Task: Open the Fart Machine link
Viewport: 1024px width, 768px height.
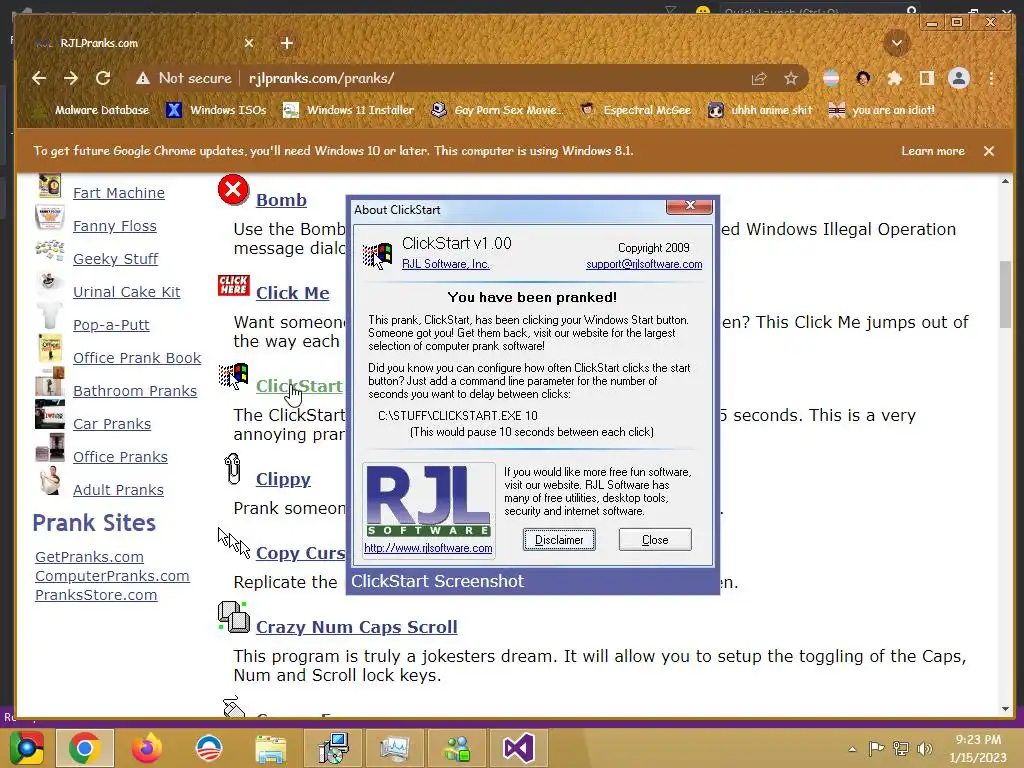Action: click(x=119, y=193)
